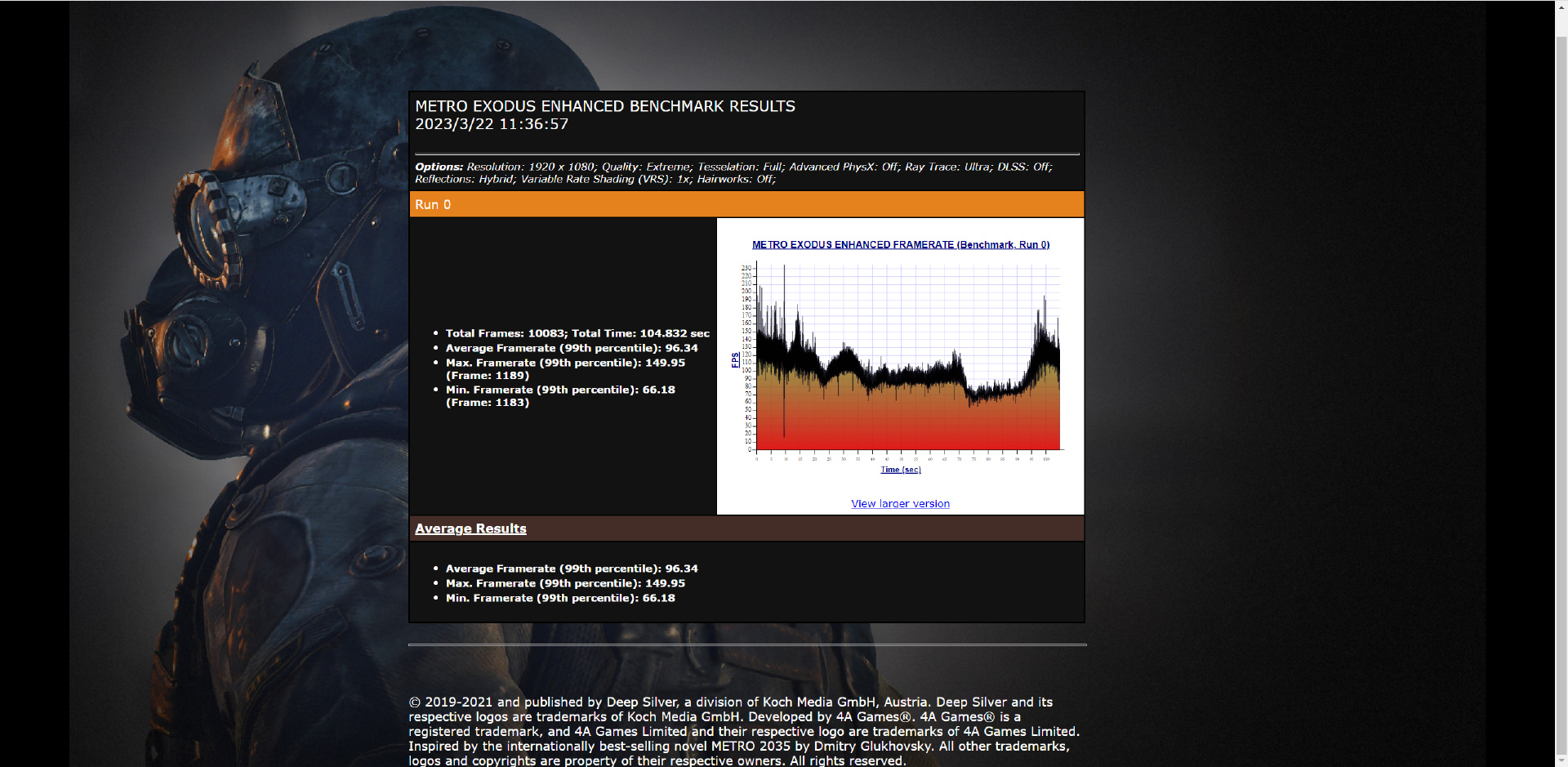The width and height of the screenshot is (1568, 767).
Task: Click Average Framerate 96.34 under Average Results
Action: point(572,569)
